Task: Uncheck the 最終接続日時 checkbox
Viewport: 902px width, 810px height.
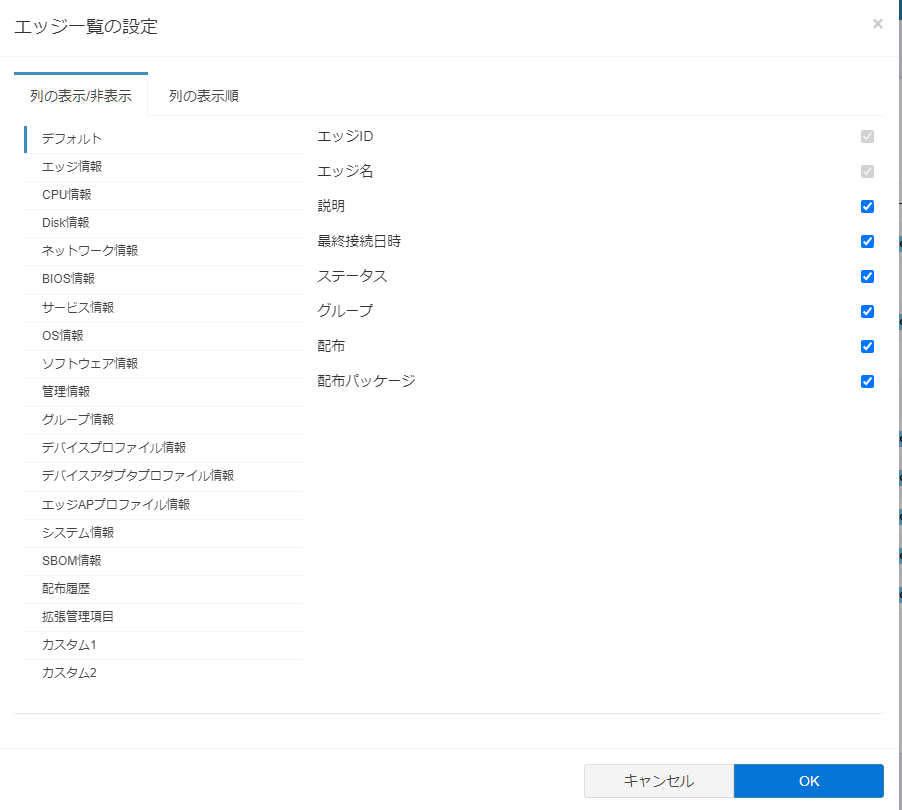Action: [x=866, y=241]
